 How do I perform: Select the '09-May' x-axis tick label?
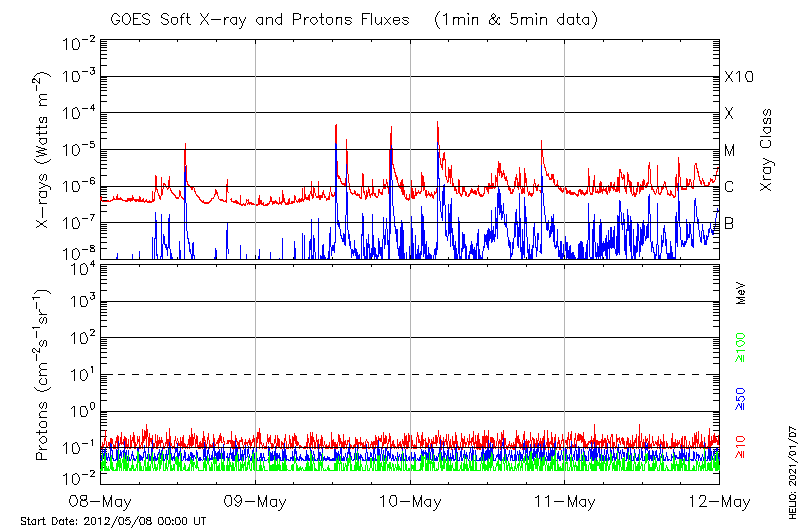(256, 500)
